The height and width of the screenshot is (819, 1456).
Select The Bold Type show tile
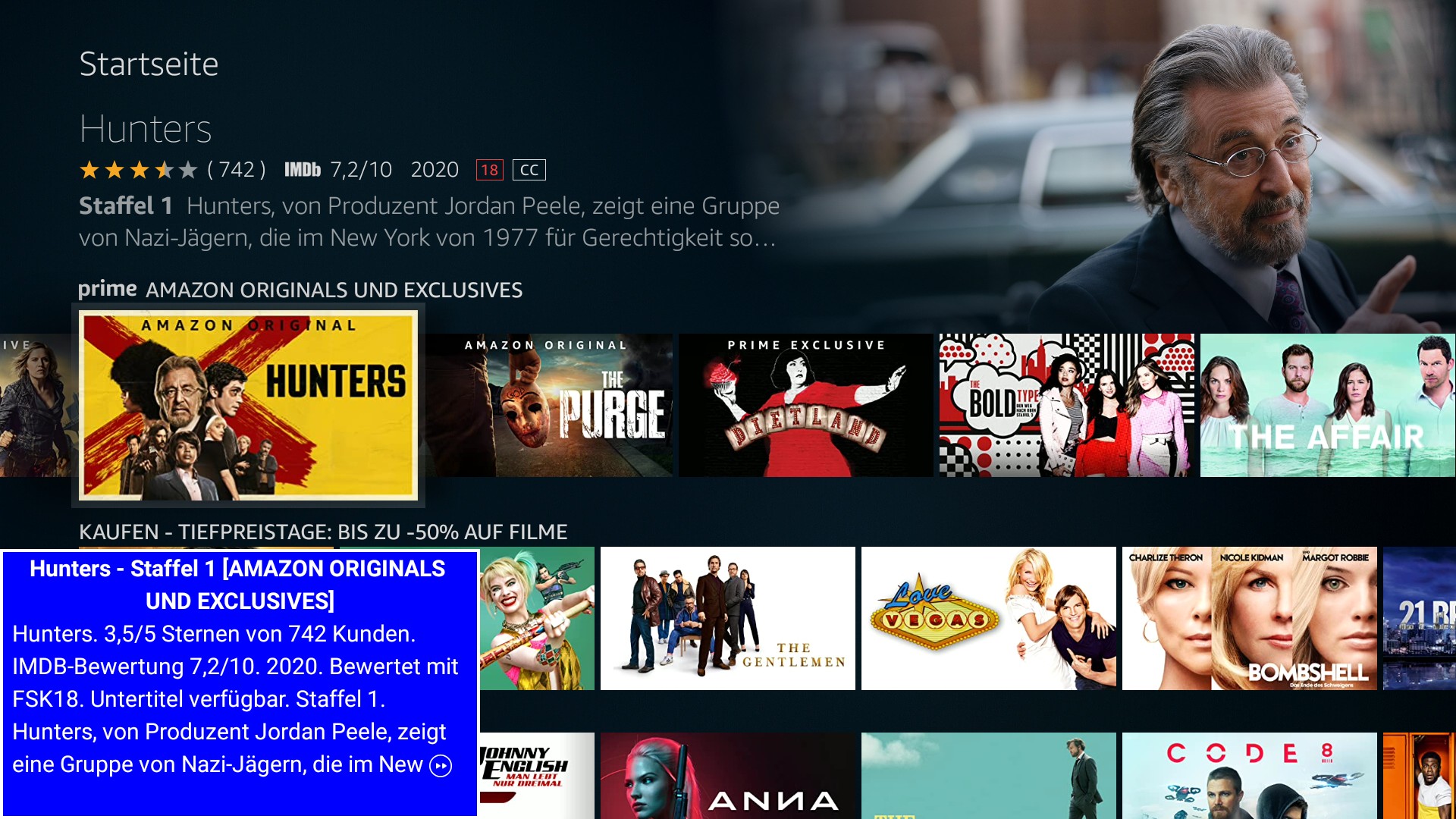pyautogui.click(x=1066, y=405)
